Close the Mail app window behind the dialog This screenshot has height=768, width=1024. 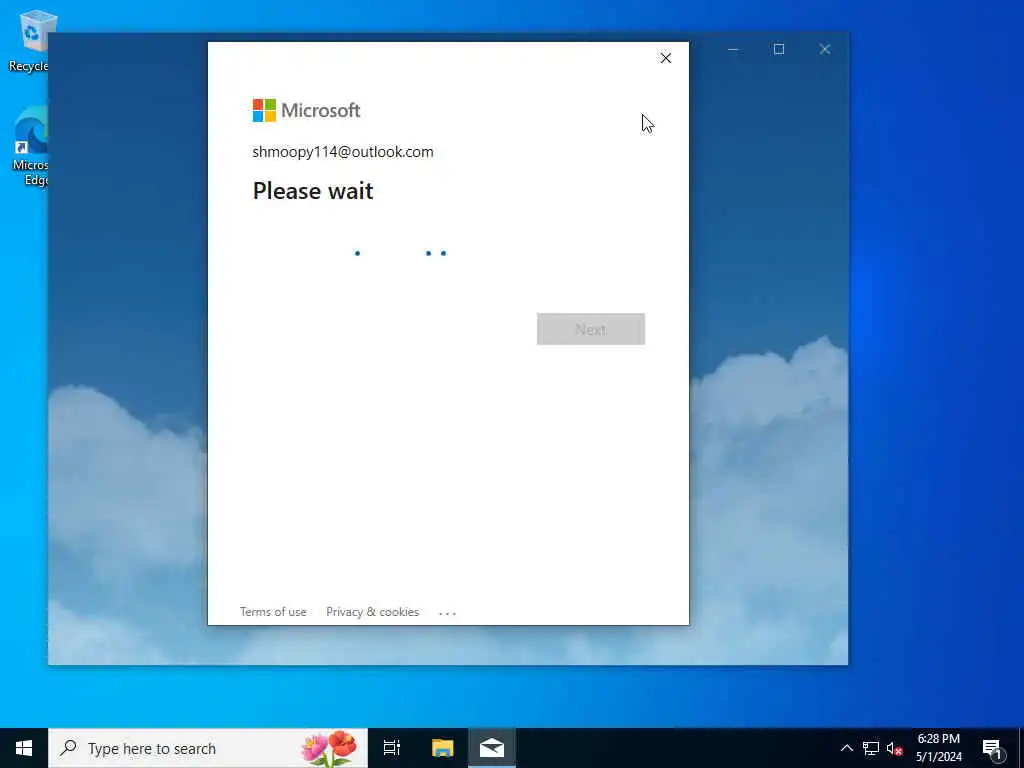(x=825, y=50)
